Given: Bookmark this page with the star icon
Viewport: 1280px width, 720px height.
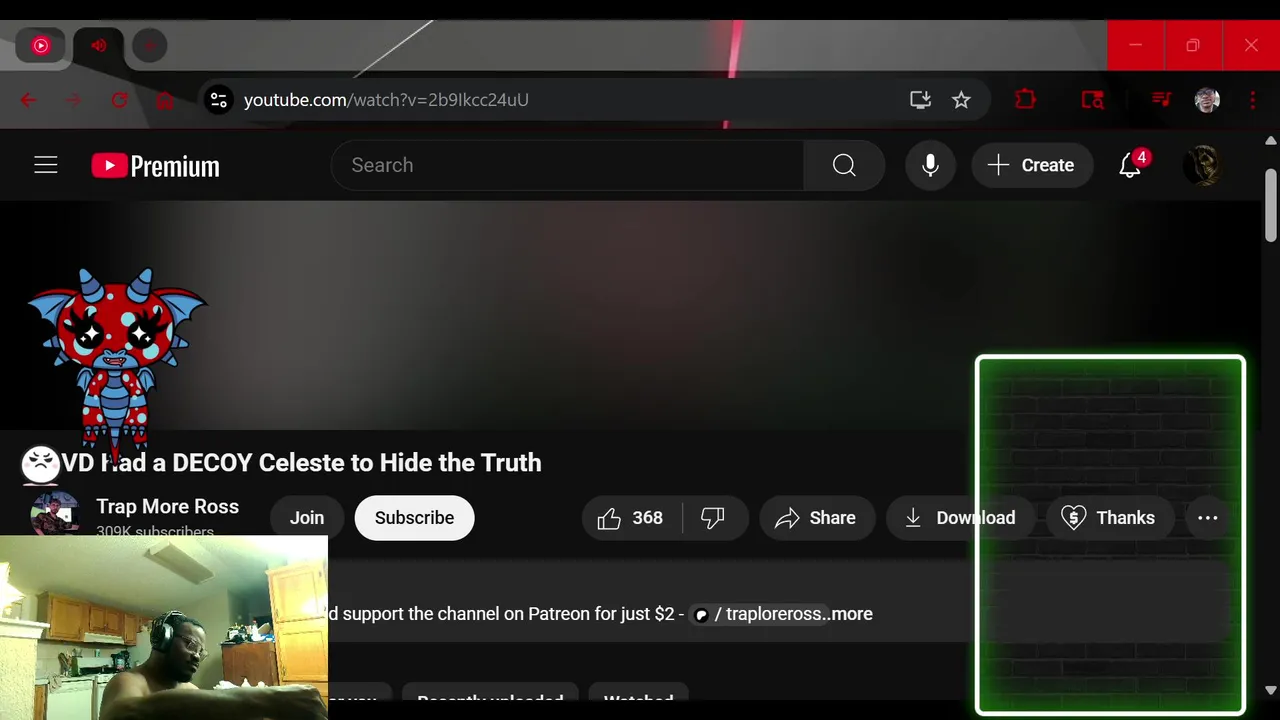Looking at the screenshot, I should [961, 99].
